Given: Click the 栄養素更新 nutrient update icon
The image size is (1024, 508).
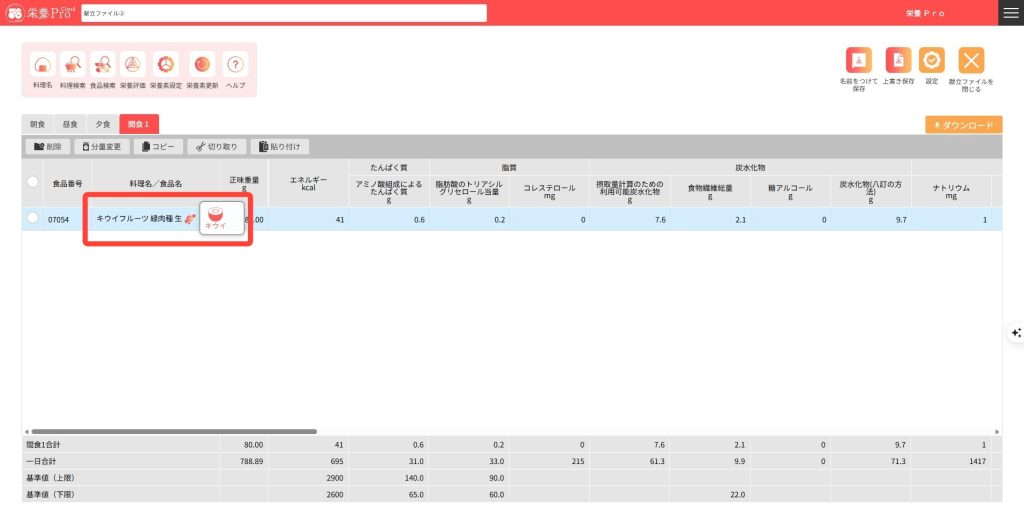Looking at the screenshot, I should pyautogui.click(x=202, y=65).
